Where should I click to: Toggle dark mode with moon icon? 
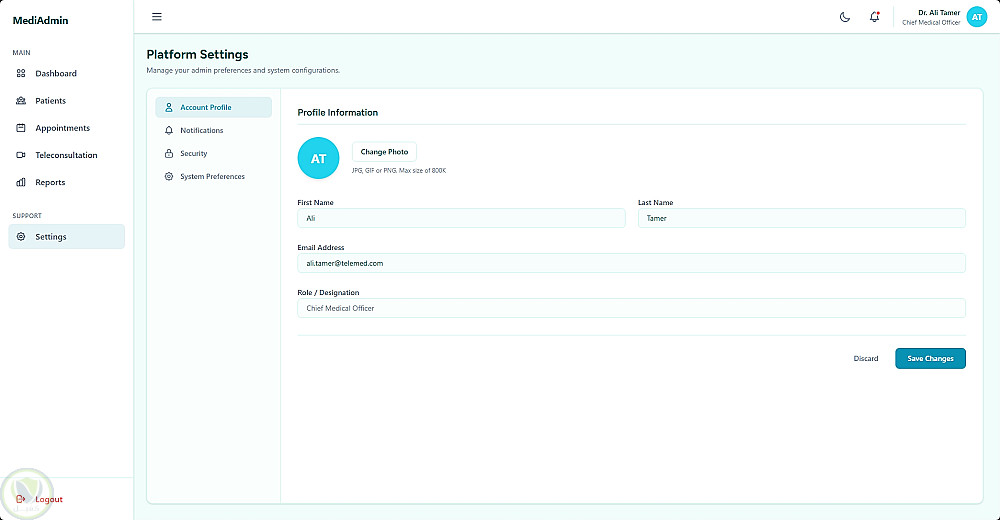pyautogui.click(x=844, y=17)
